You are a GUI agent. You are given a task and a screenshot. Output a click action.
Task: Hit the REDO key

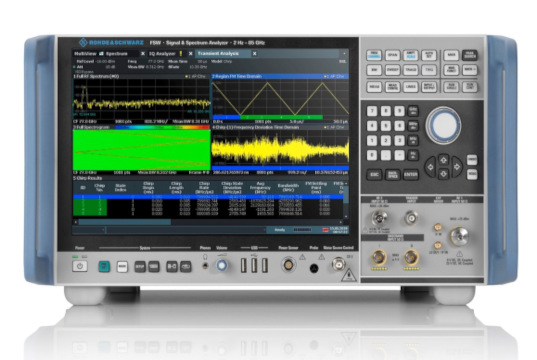pos(472,174)
